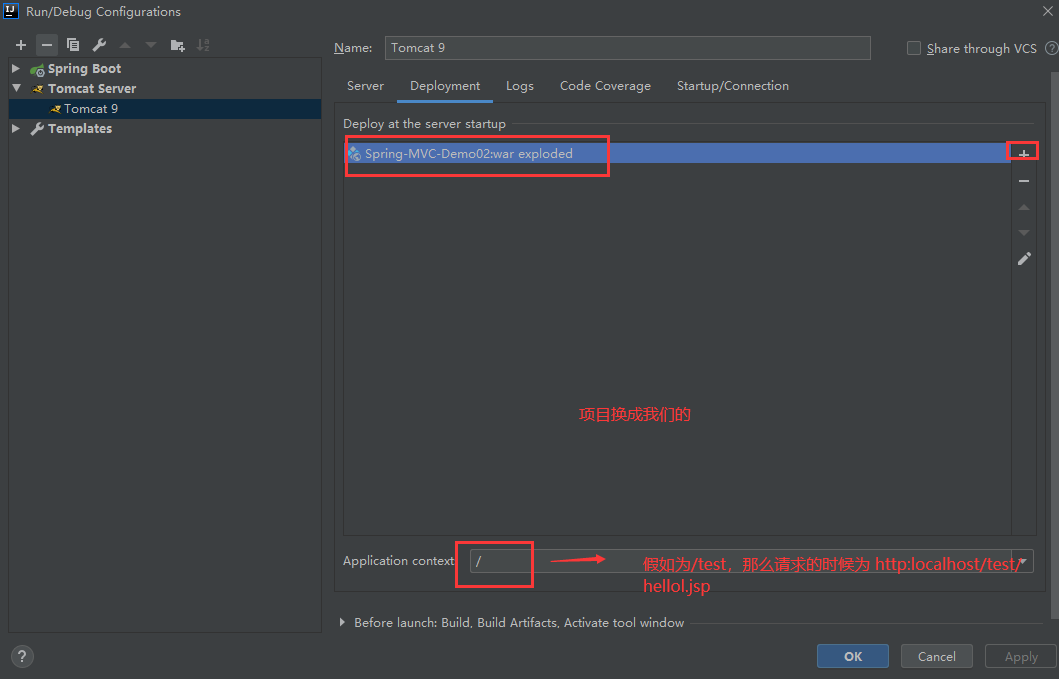
Task: Expand the Before launch section
Action: tap(342, 622)
